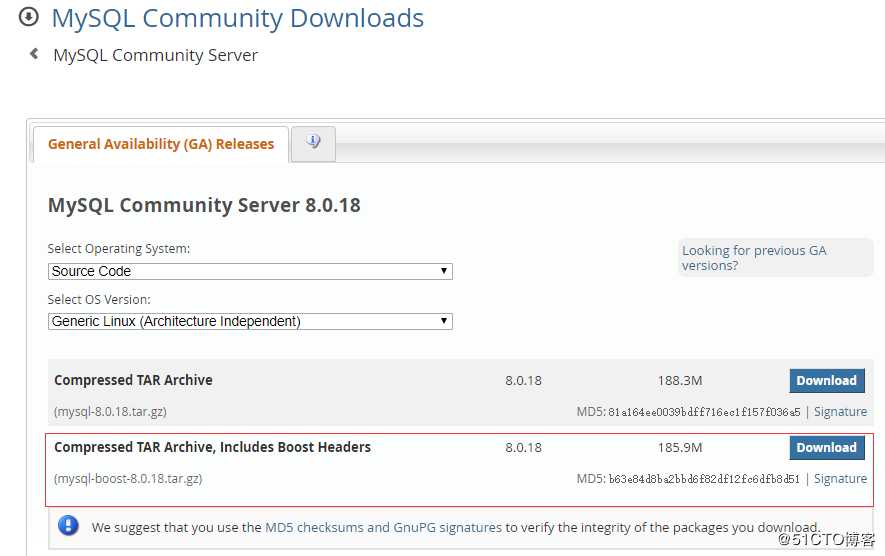Click the download circle icon beside page title
The height and width of the screenshot is (556, 885).
(29, 17)
